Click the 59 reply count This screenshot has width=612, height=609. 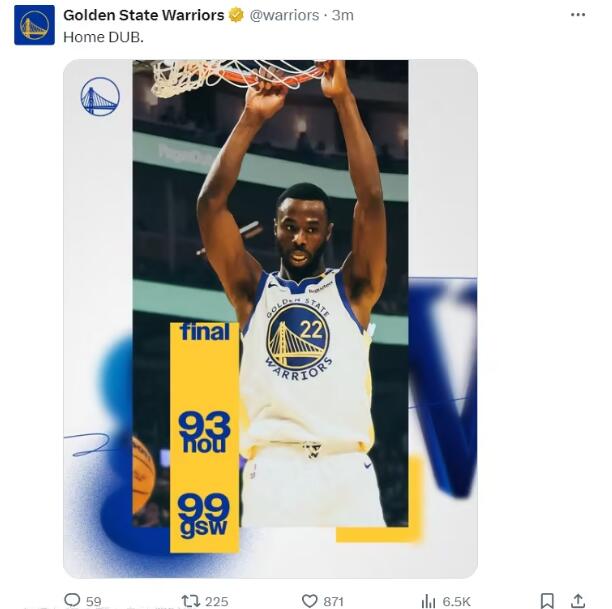tap(94, 601)
